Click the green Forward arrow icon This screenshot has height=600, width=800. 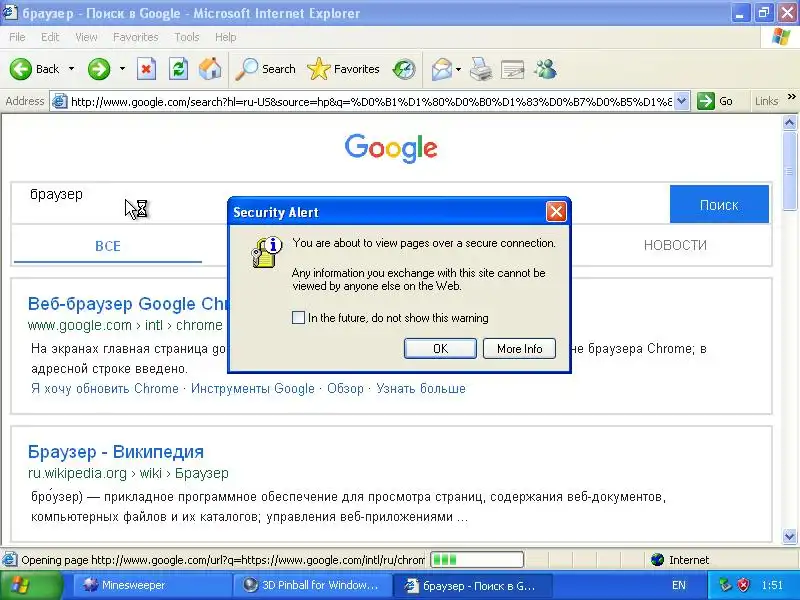(99, 69)
